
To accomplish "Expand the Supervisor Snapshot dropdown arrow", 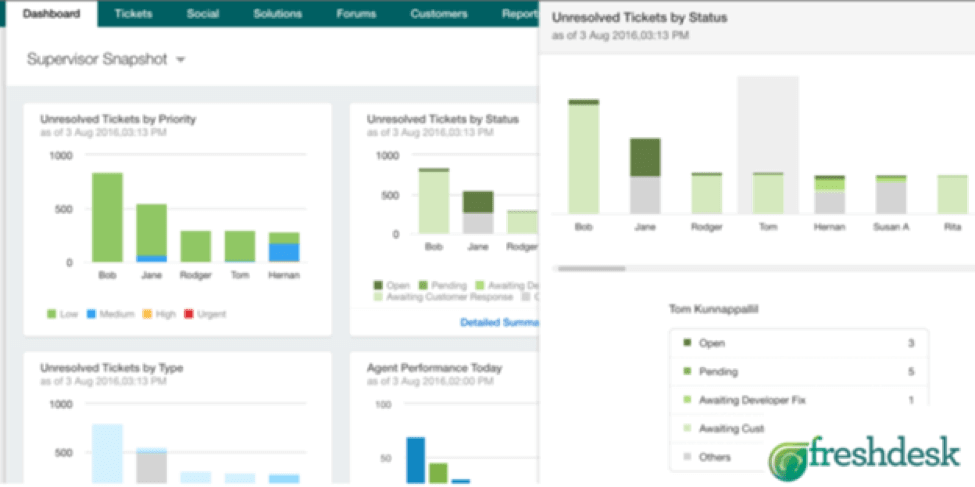I will coord(181,60).
